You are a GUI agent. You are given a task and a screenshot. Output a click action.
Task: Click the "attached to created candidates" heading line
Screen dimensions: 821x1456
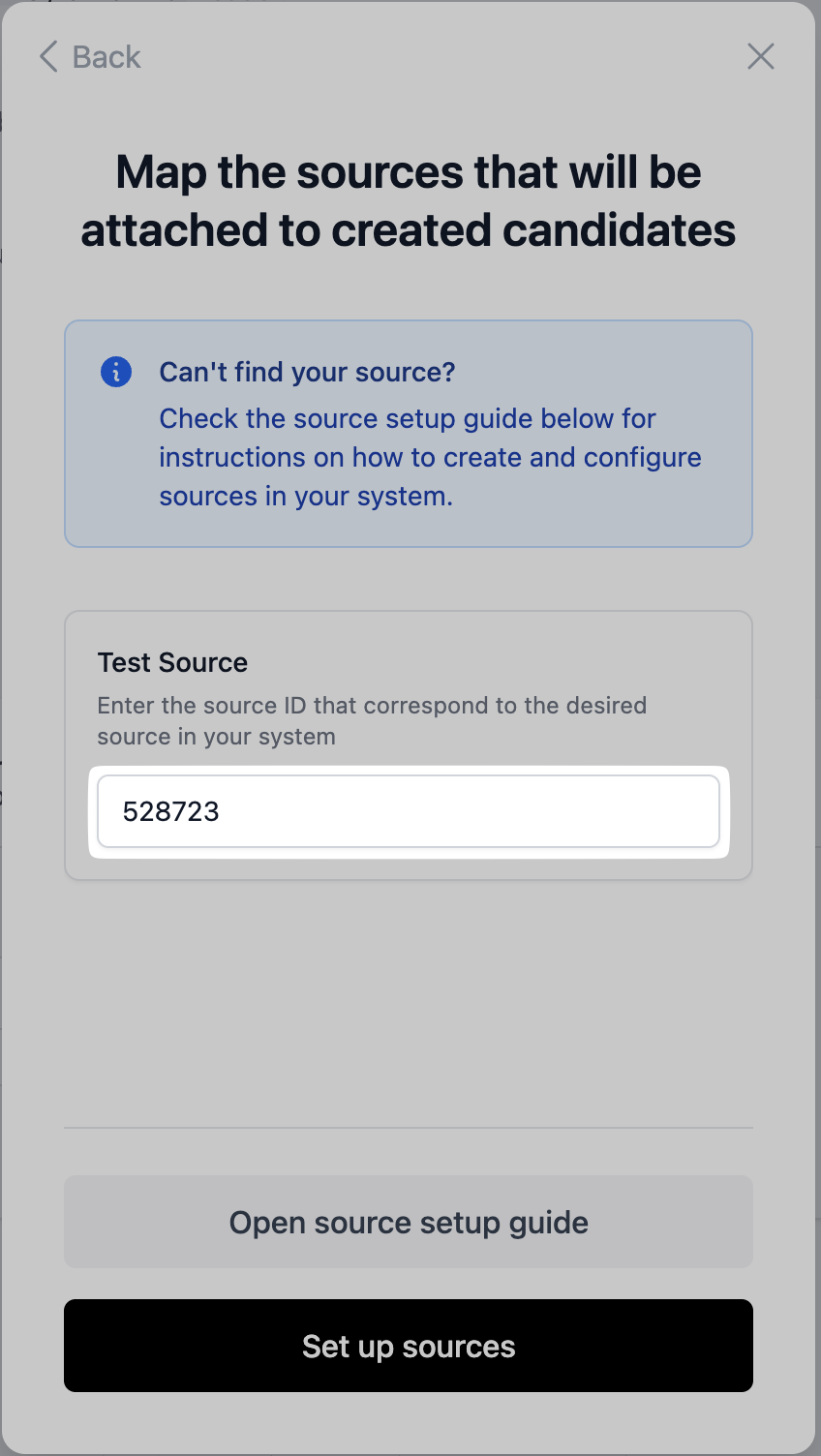(408, 230)
